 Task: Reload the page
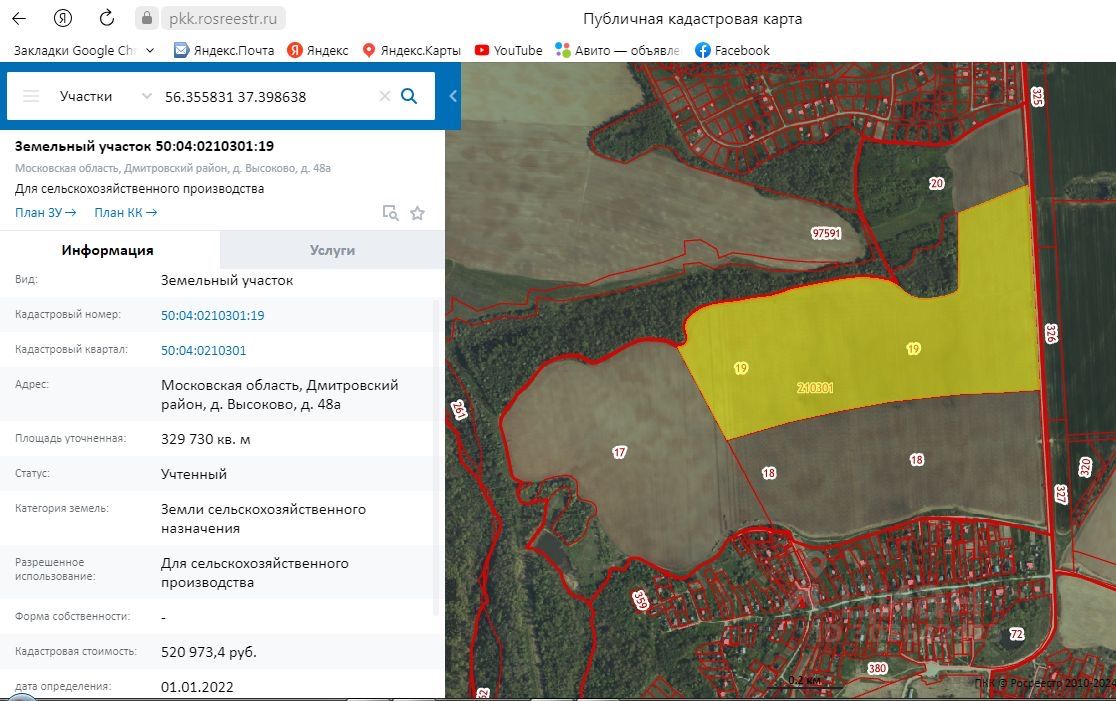point(107,19)
